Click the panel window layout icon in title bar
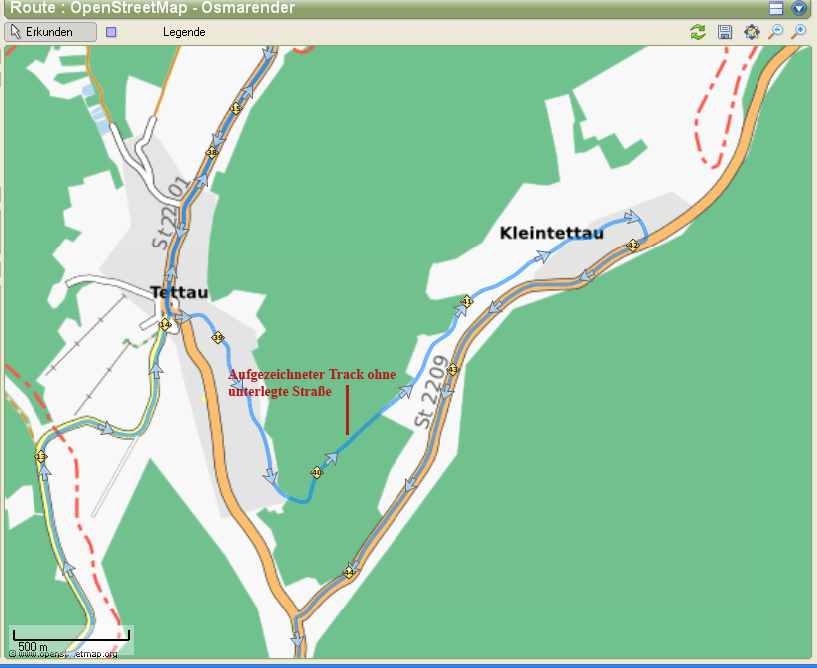This screenshot has width=817, height=668. tap(776, 8)
